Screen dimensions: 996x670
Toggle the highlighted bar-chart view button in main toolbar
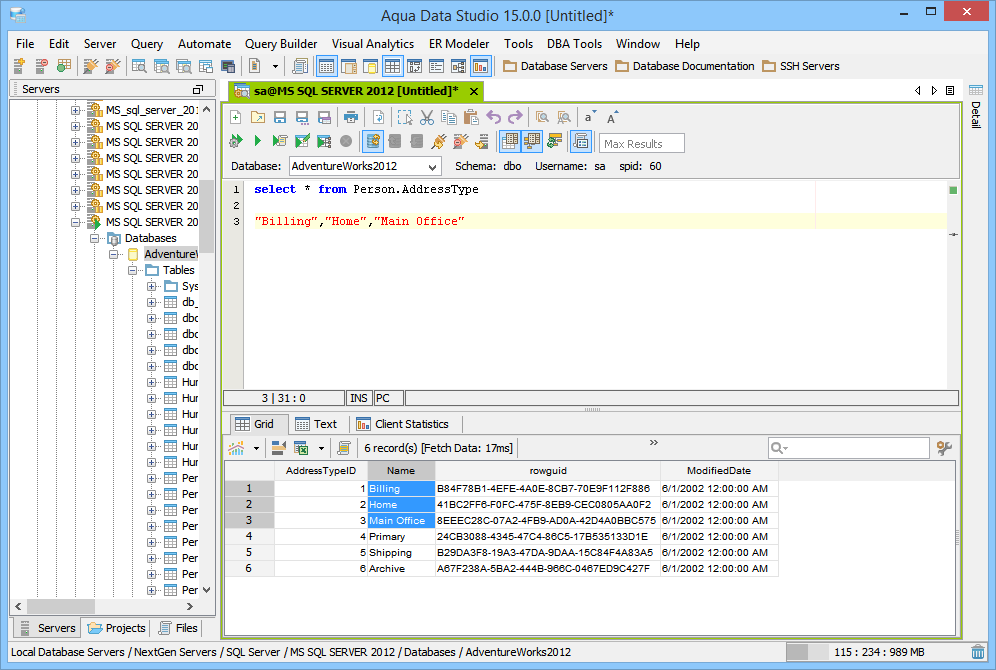(x=480, y=65)
